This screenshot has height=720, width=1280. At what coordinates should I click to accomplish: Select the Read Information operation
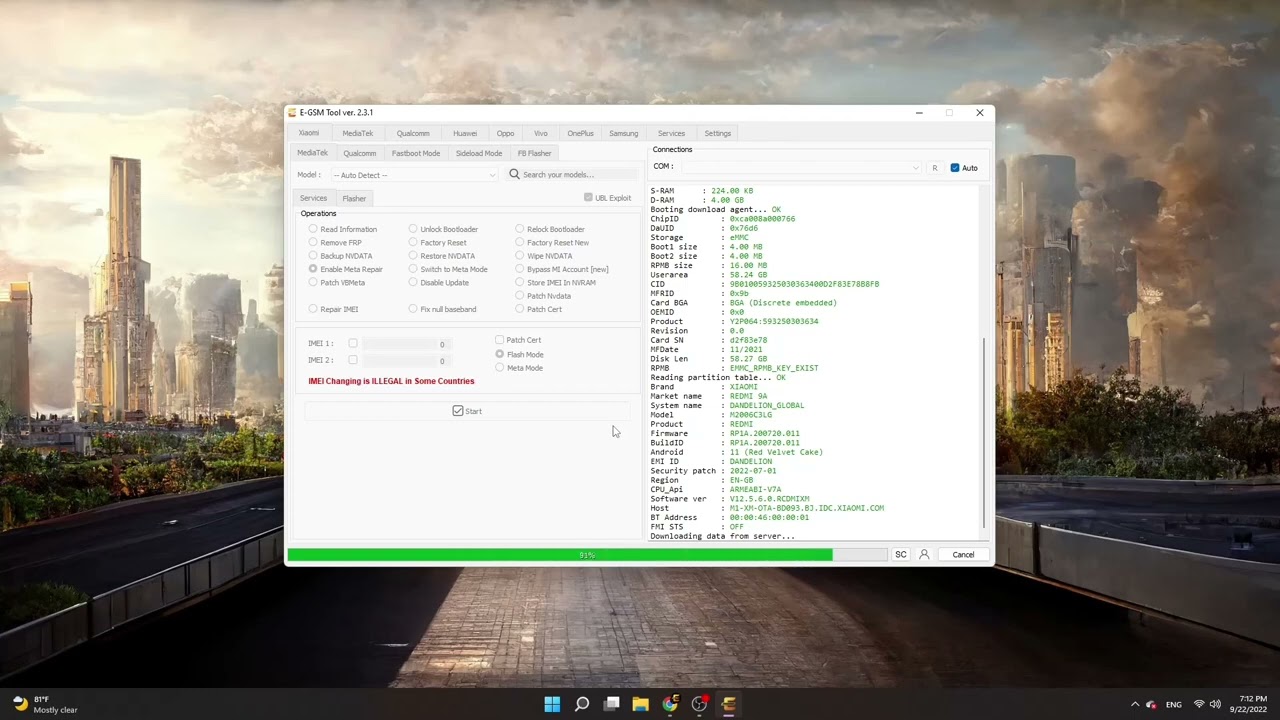(313, 229)
